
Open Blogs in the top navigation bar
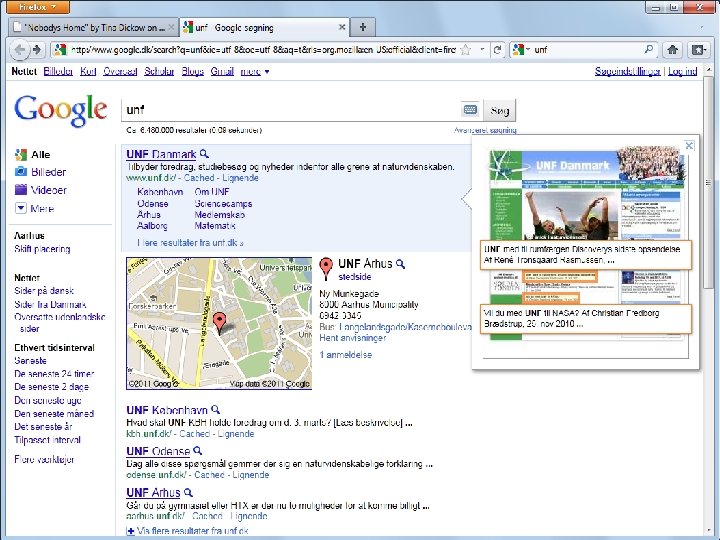pyautogui.click(x=192, y=72)
